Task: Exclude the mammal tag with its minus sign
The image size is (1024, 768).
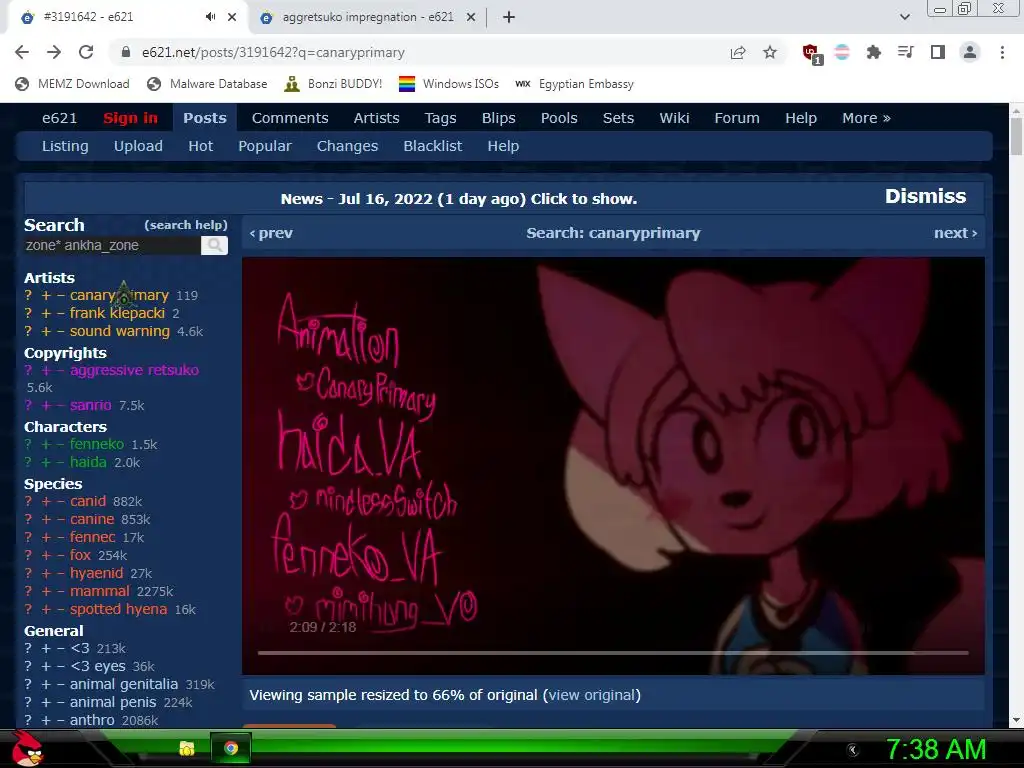Action: 61,591
